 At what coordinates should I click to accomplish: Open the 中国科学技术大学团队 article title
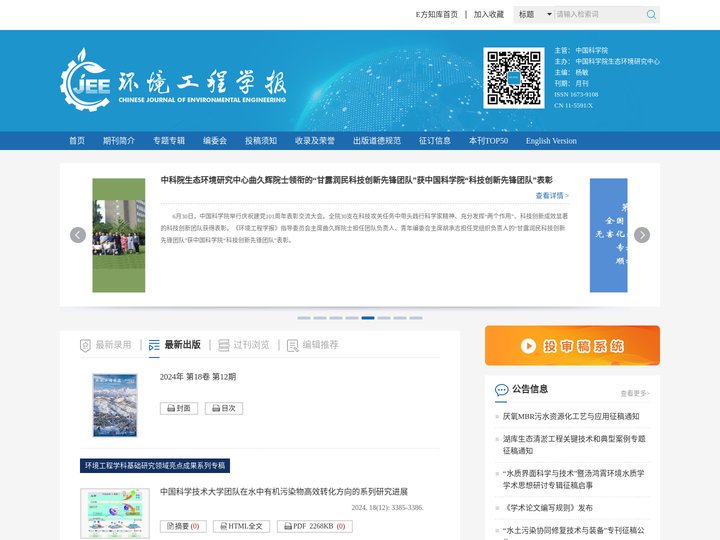(284, 492)
